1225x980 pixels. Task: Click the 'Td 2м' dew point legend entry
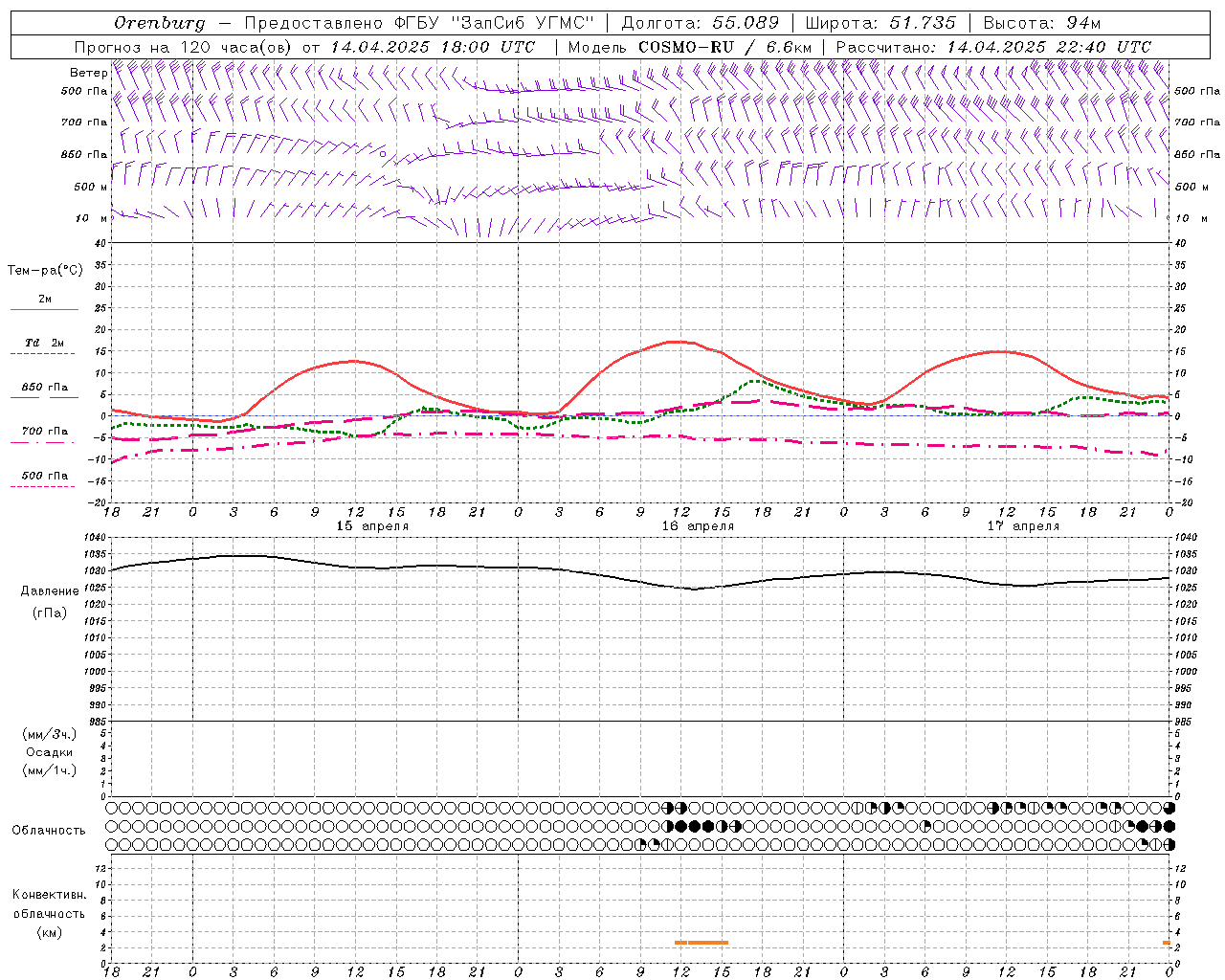[x=45, y=343]
